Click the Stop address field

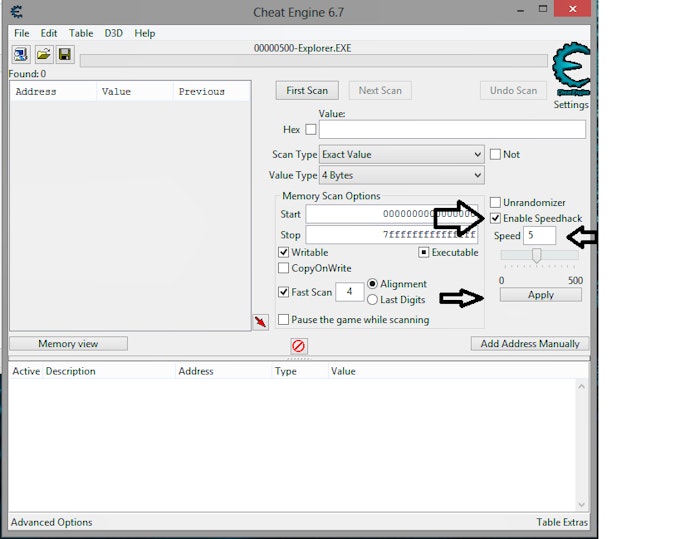(392, 235)
